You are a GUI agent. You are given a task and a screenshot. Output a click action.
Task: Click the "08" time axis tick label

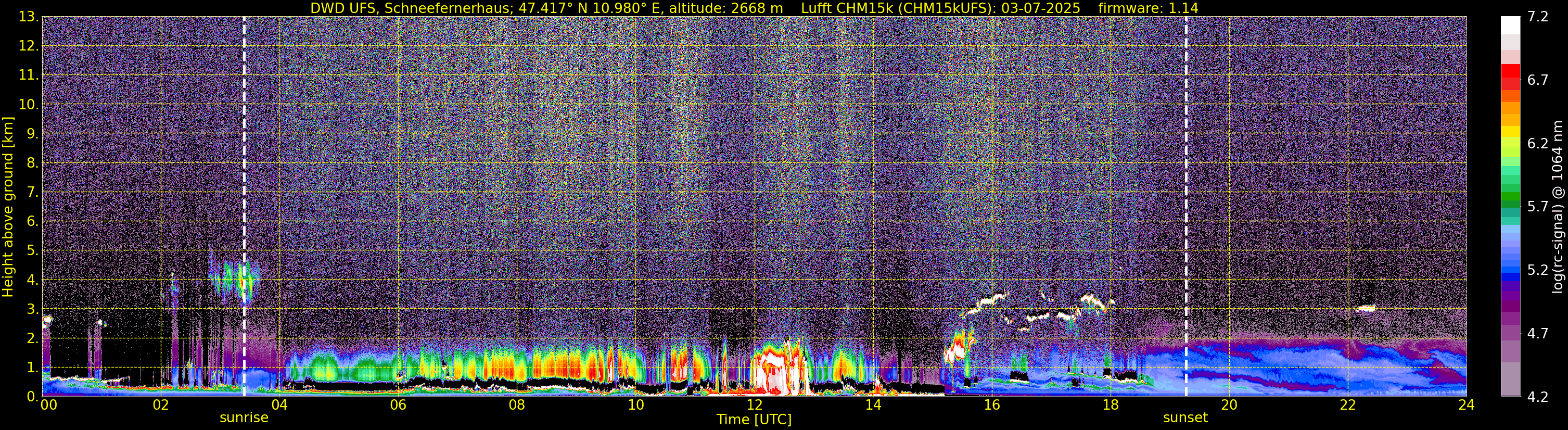point(517,404)
